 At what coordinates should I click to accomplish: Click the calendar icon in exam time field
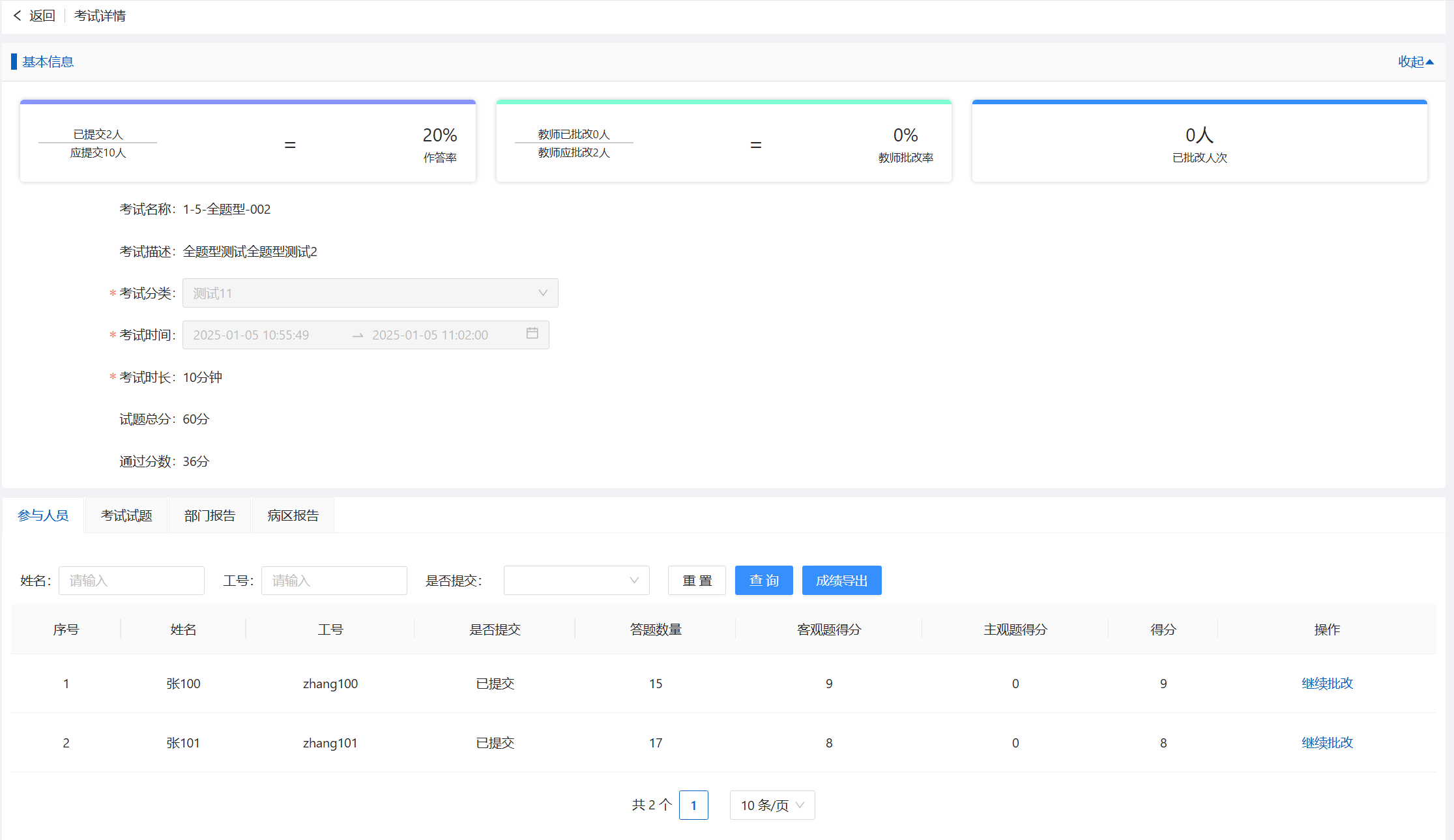(x=532, y=334)
